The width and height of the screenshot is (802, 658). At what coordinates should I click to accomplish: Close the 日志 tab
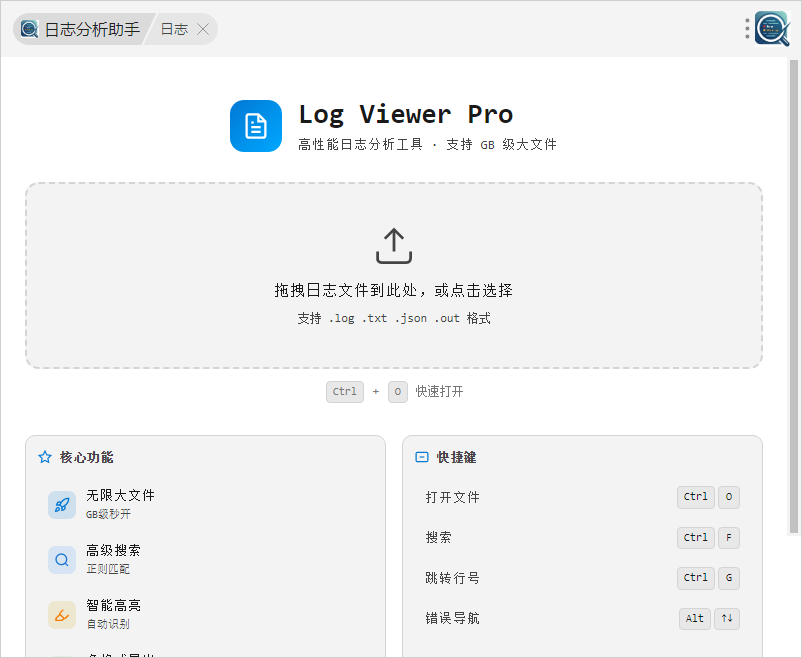(203, 29)
